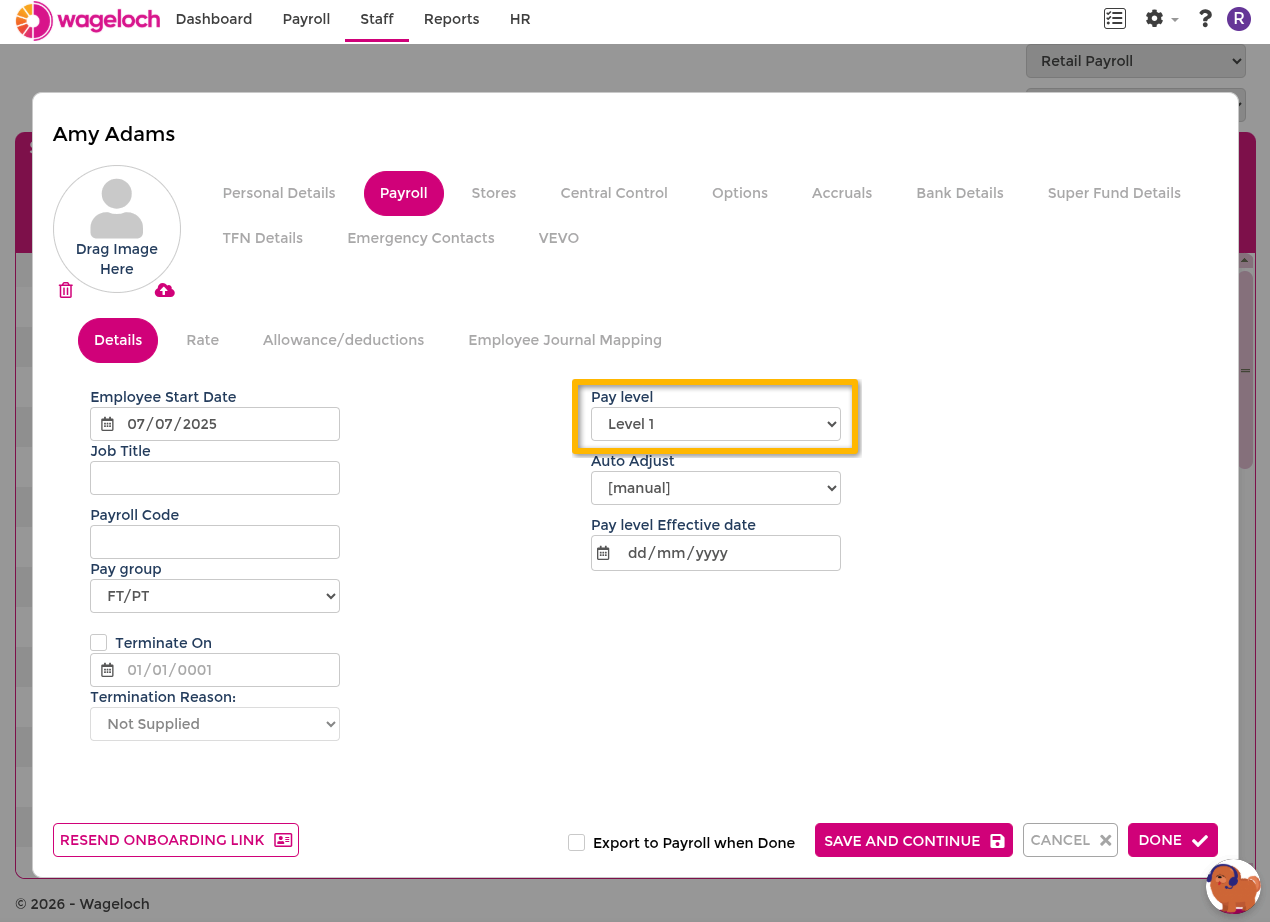Switch to Accruals tab
Viewport: 1270px width, 922px height.
tap(842, 193)
